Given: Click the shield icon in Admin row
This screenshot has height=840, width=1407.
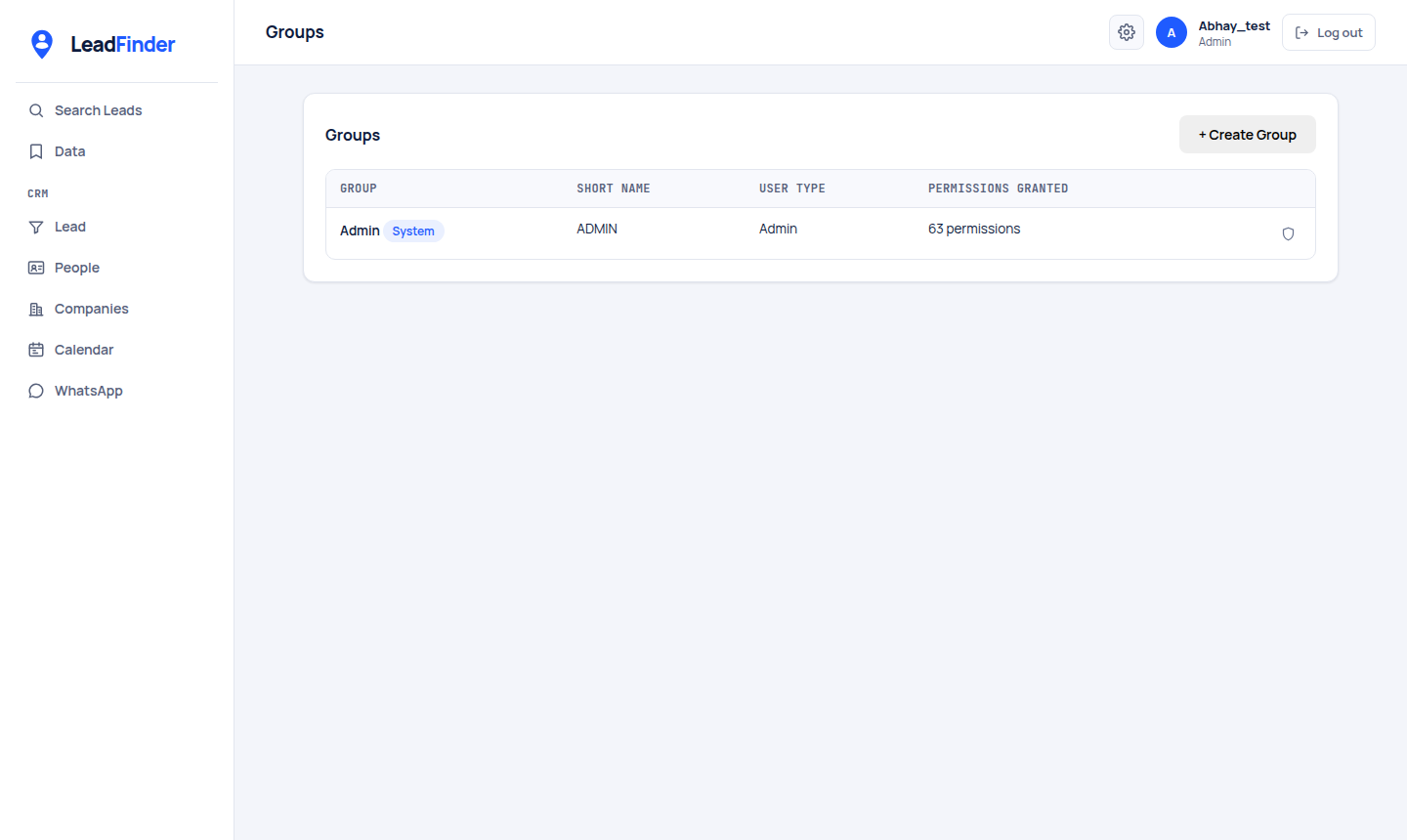Looking at the screenshot, I should point(1288,233).
